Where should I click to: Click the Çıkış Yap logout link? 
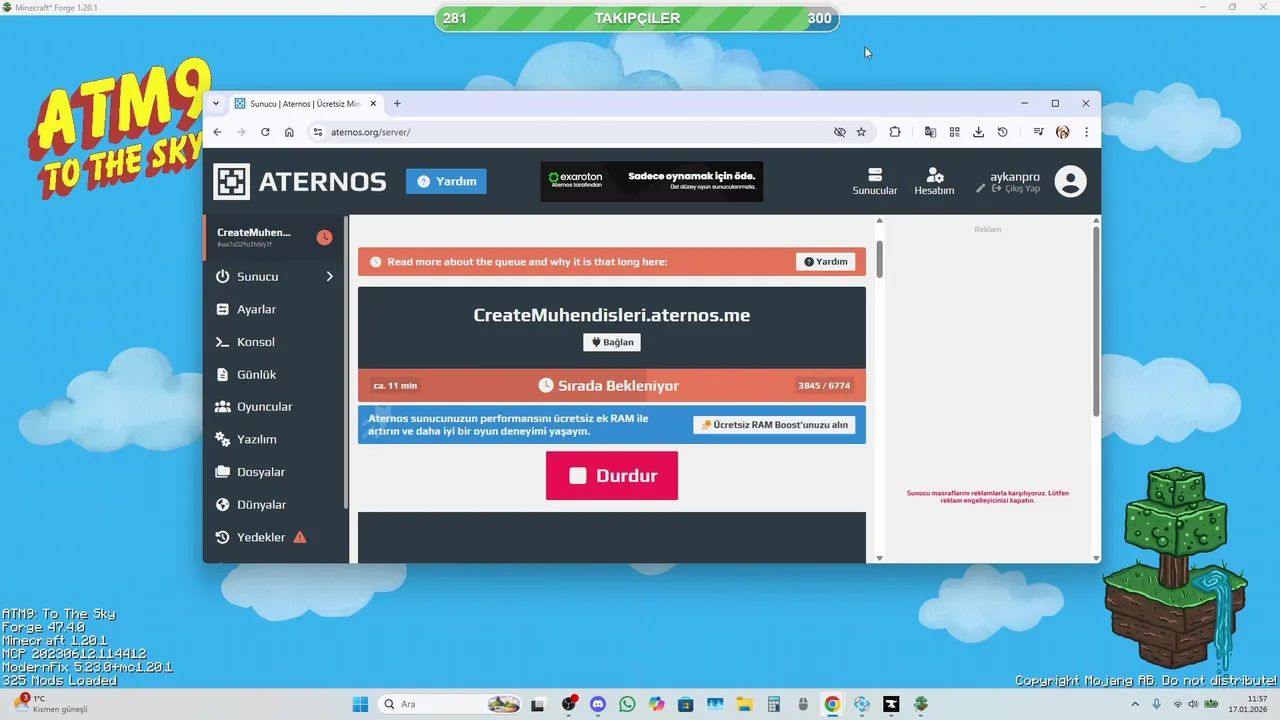click(x=1016, y=188)
